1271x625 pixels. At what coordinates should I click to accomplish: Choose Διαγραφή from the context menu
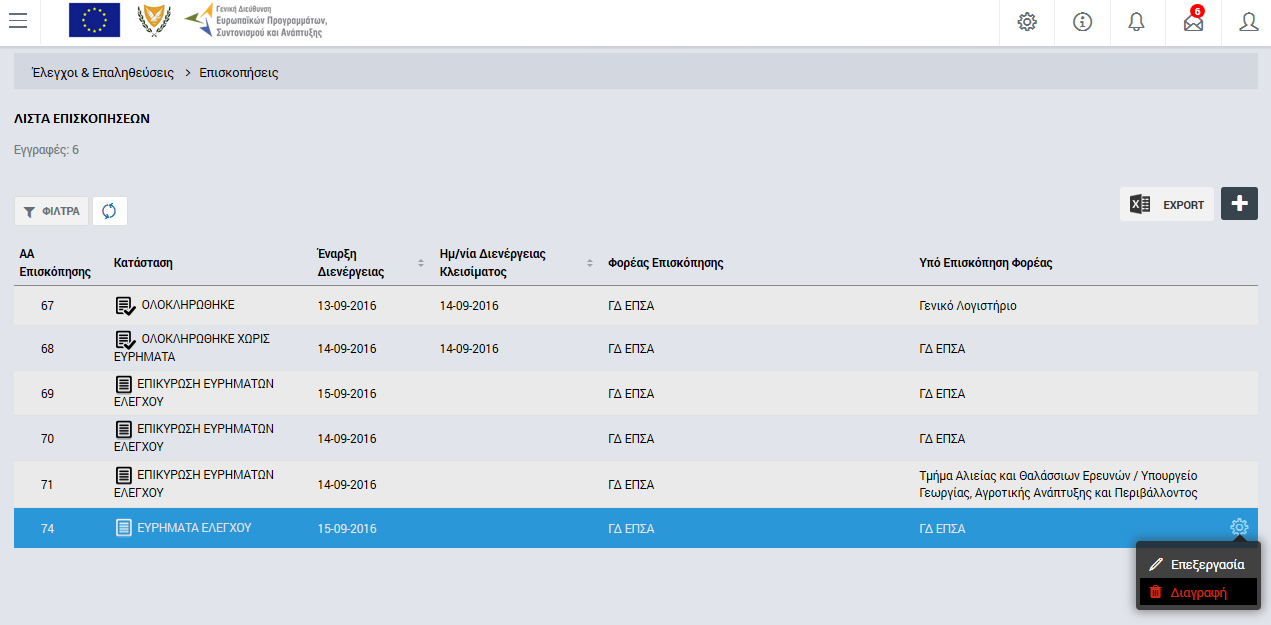click(x=1198, y=592)
